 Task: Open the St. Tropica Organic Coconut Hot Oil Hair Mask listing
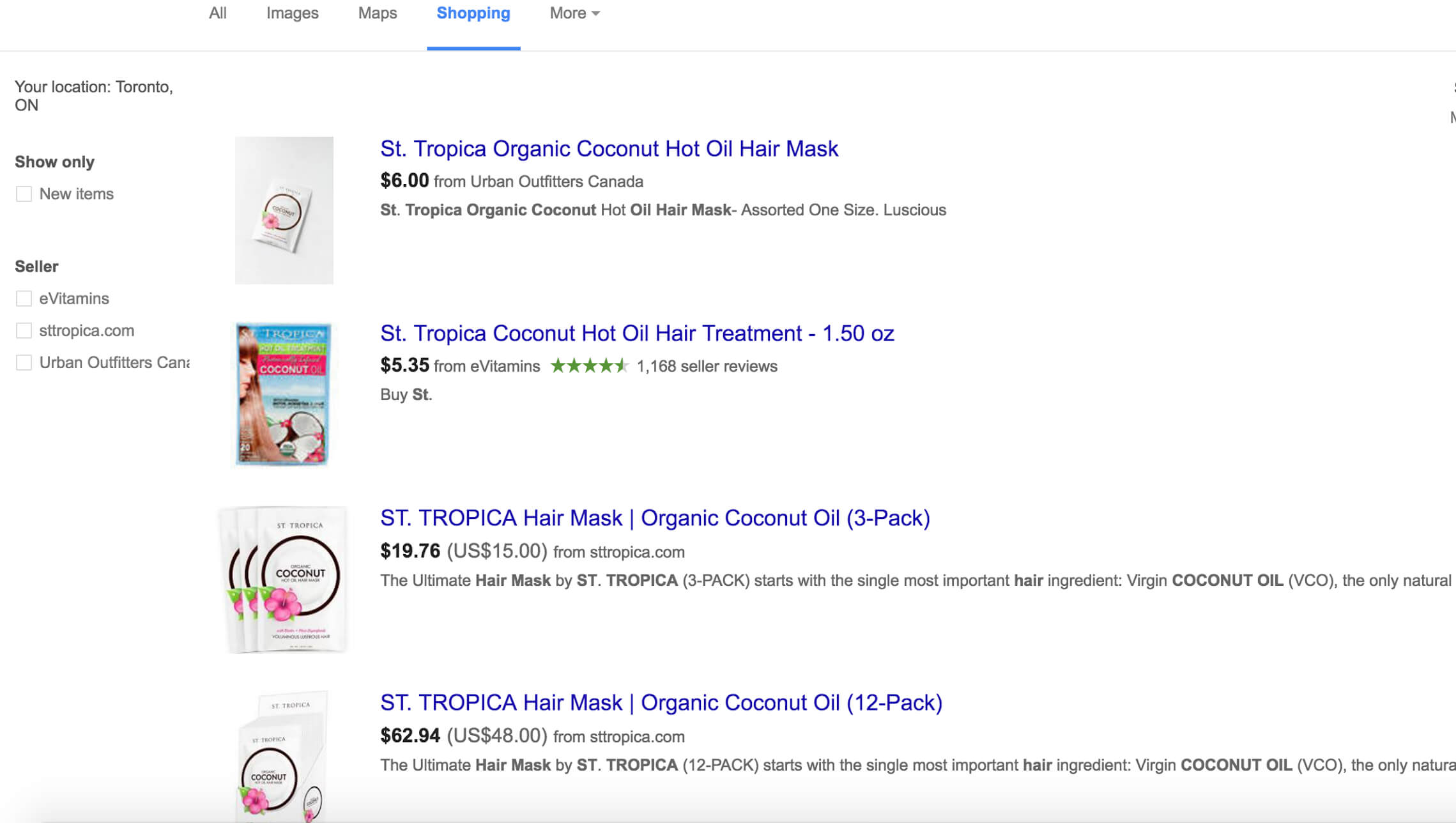608,148
